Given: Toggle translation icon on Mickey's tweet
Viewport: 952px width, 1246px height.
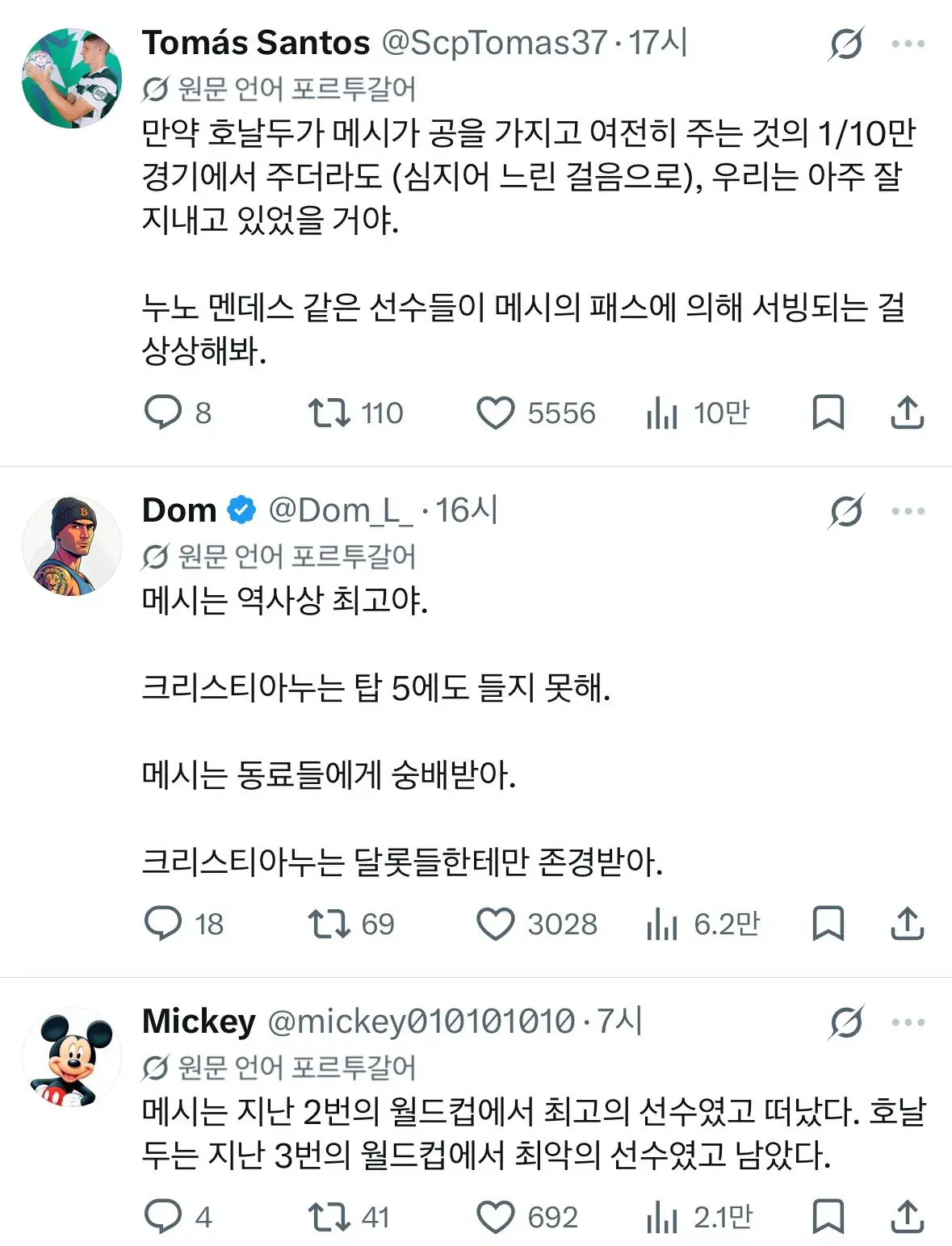Looking at the screenshot, I should pos(845,1022).
